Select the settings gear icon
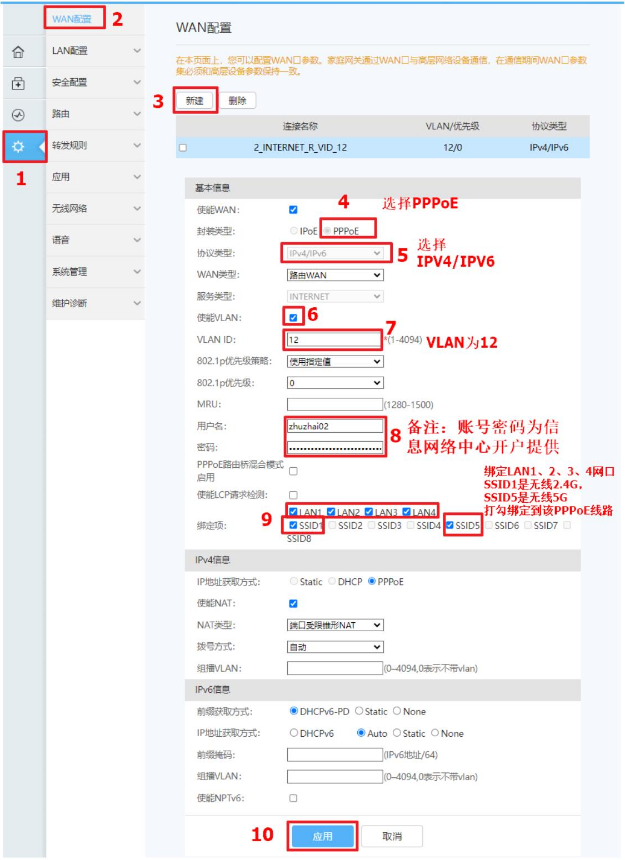The height and width of the screenshot is (860, 625). (x=18, y=147)
